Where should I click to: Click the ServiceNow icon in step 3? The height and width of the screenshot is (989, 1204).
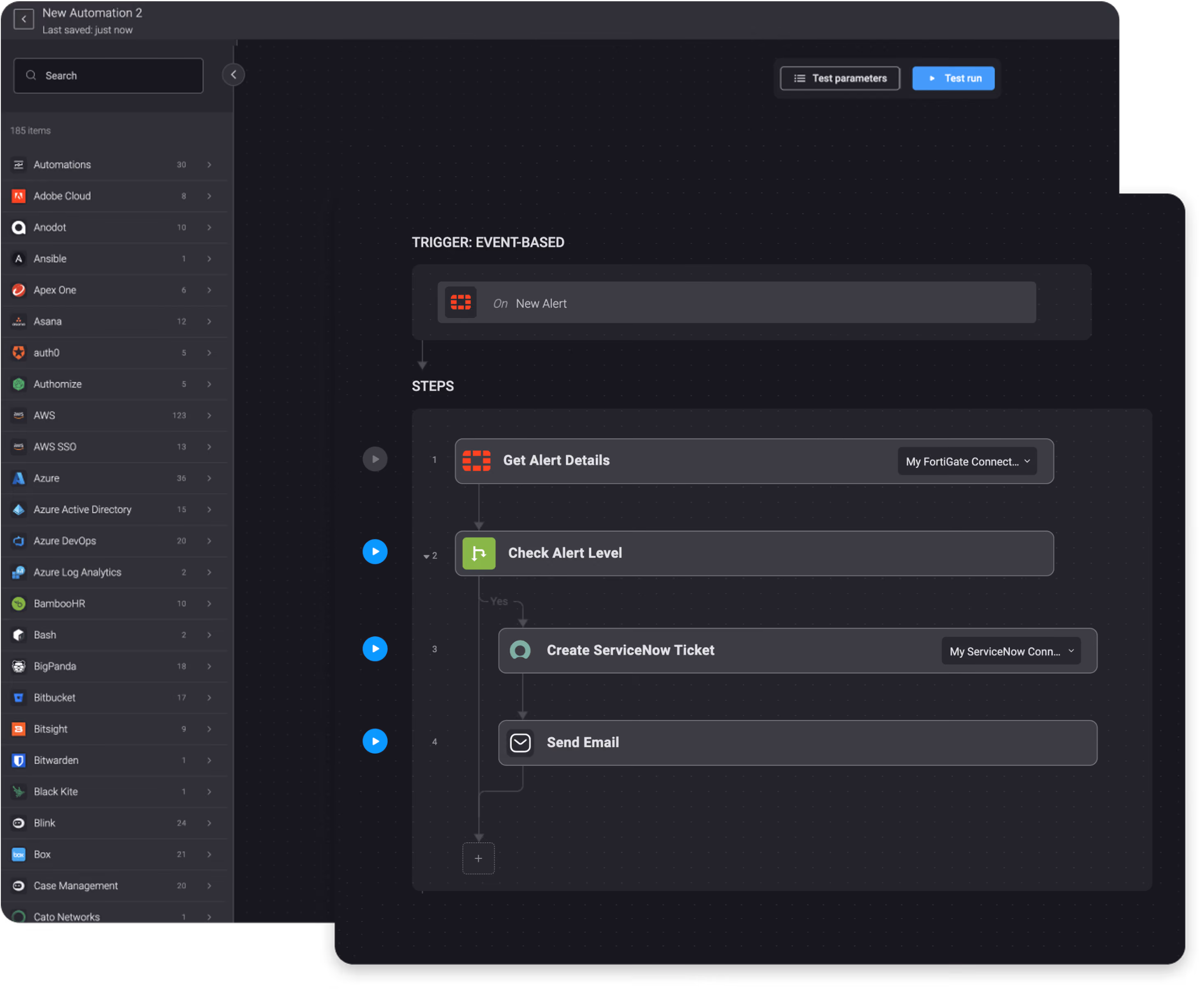520,650
